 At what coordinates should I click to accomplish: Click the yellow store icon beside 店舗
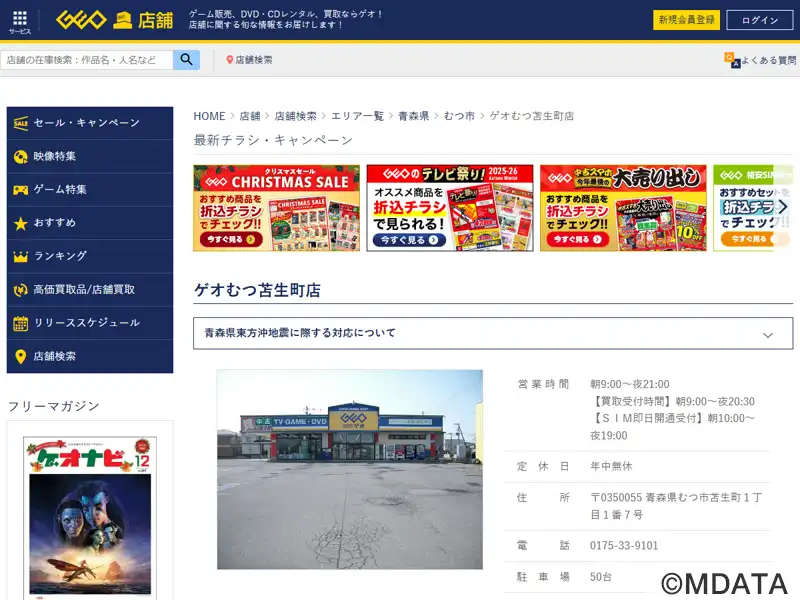click(122, 20)
